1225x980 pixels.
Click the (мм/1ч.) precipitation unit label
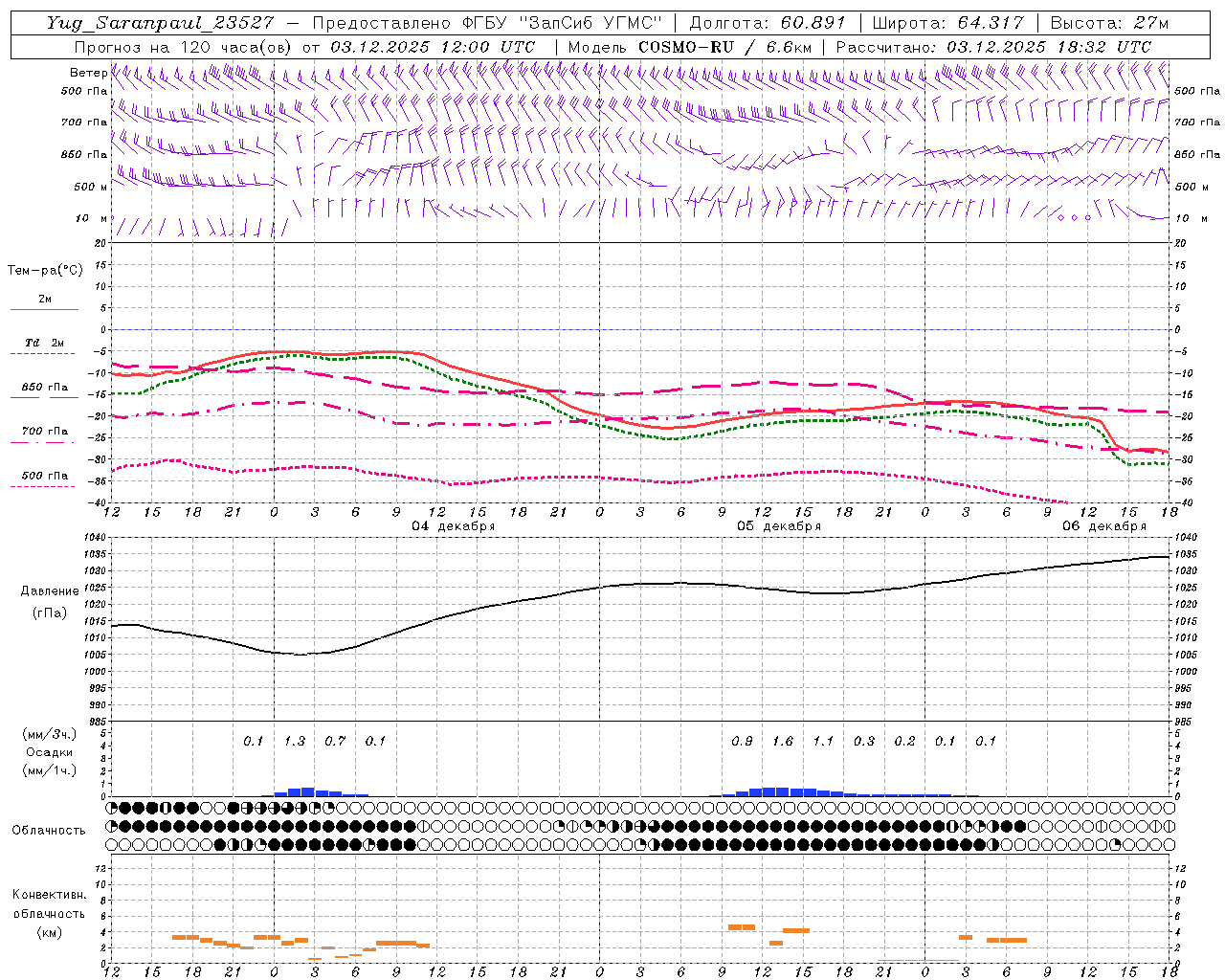point(50,770)
